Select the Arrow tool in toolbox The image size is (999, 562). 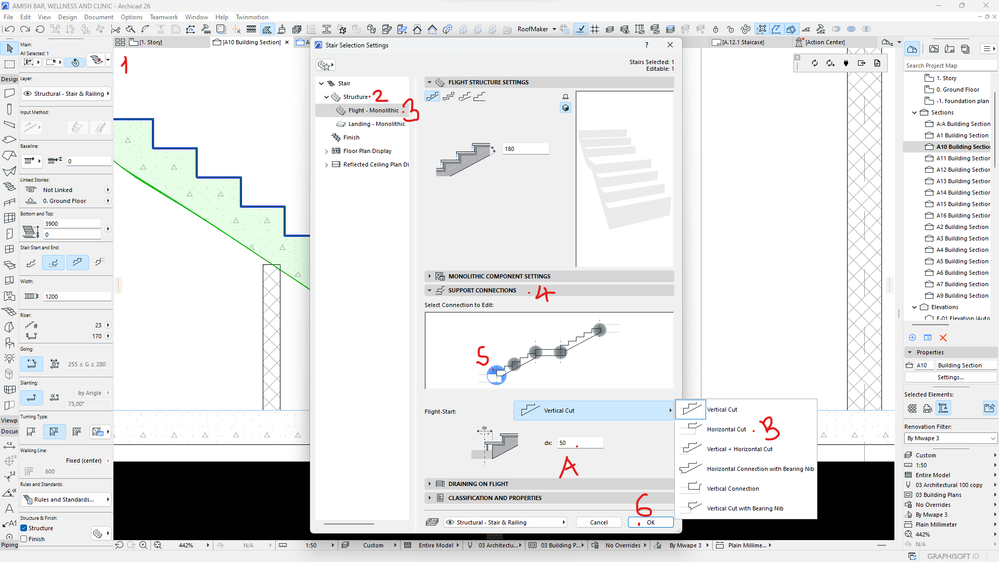(x=9, y=48)
